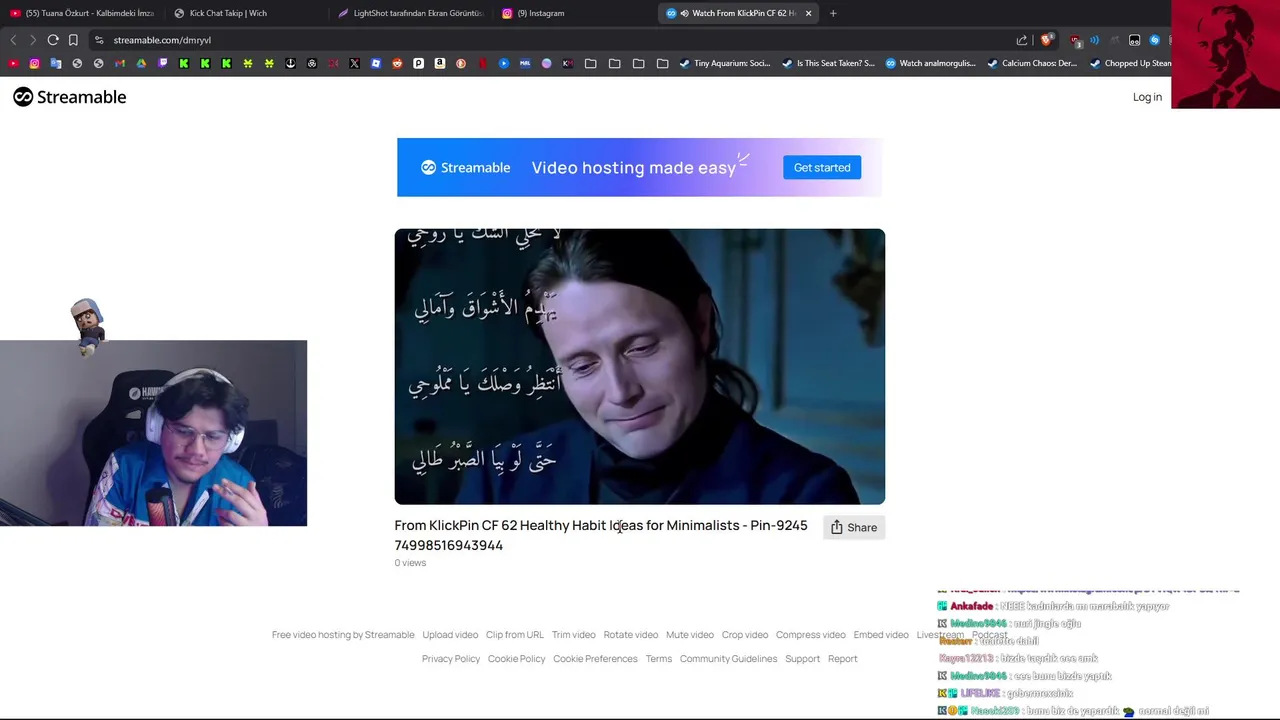
Task: Open the Brave Shields lion icon
Action: click(1046, 40)
